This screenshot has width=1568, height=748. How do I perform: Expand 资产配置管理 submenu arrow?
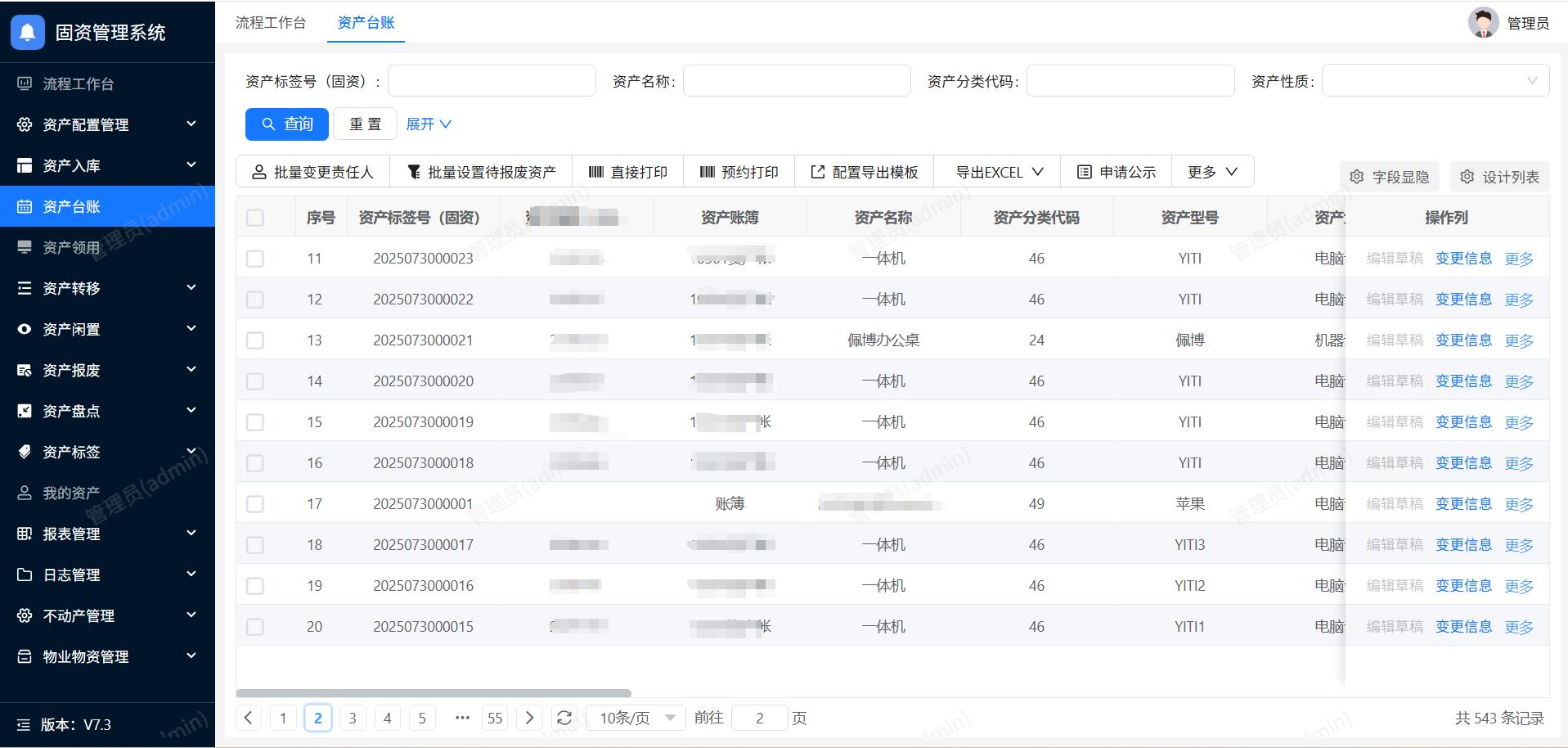tap(191, 124)
